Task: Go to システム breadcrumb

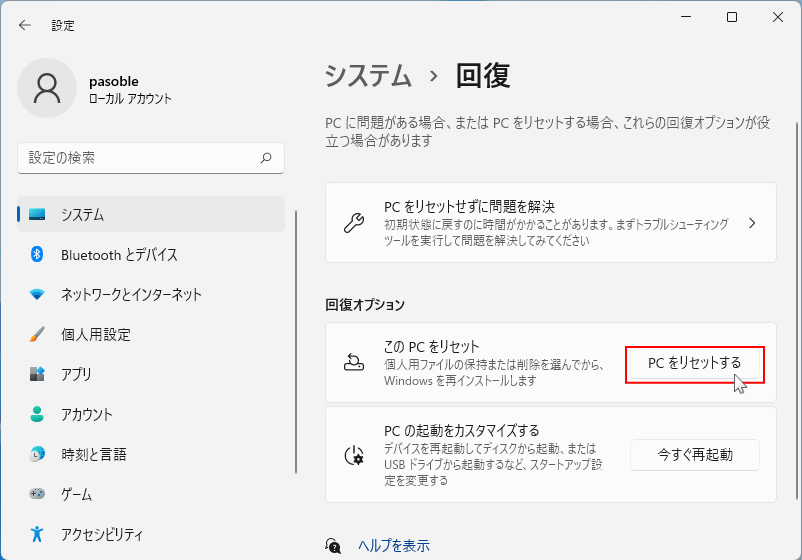Action: coord(368,76)
